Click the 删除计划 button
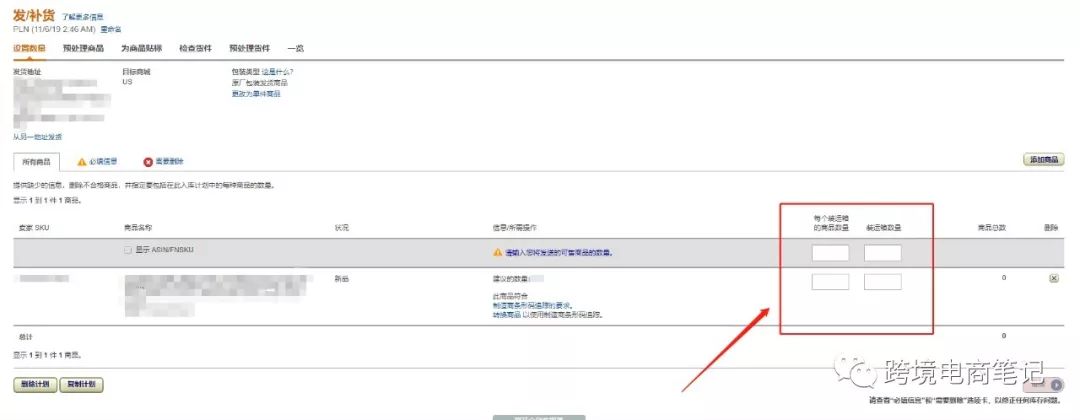This screenshot has height=420, width=1080. [36, 385]
